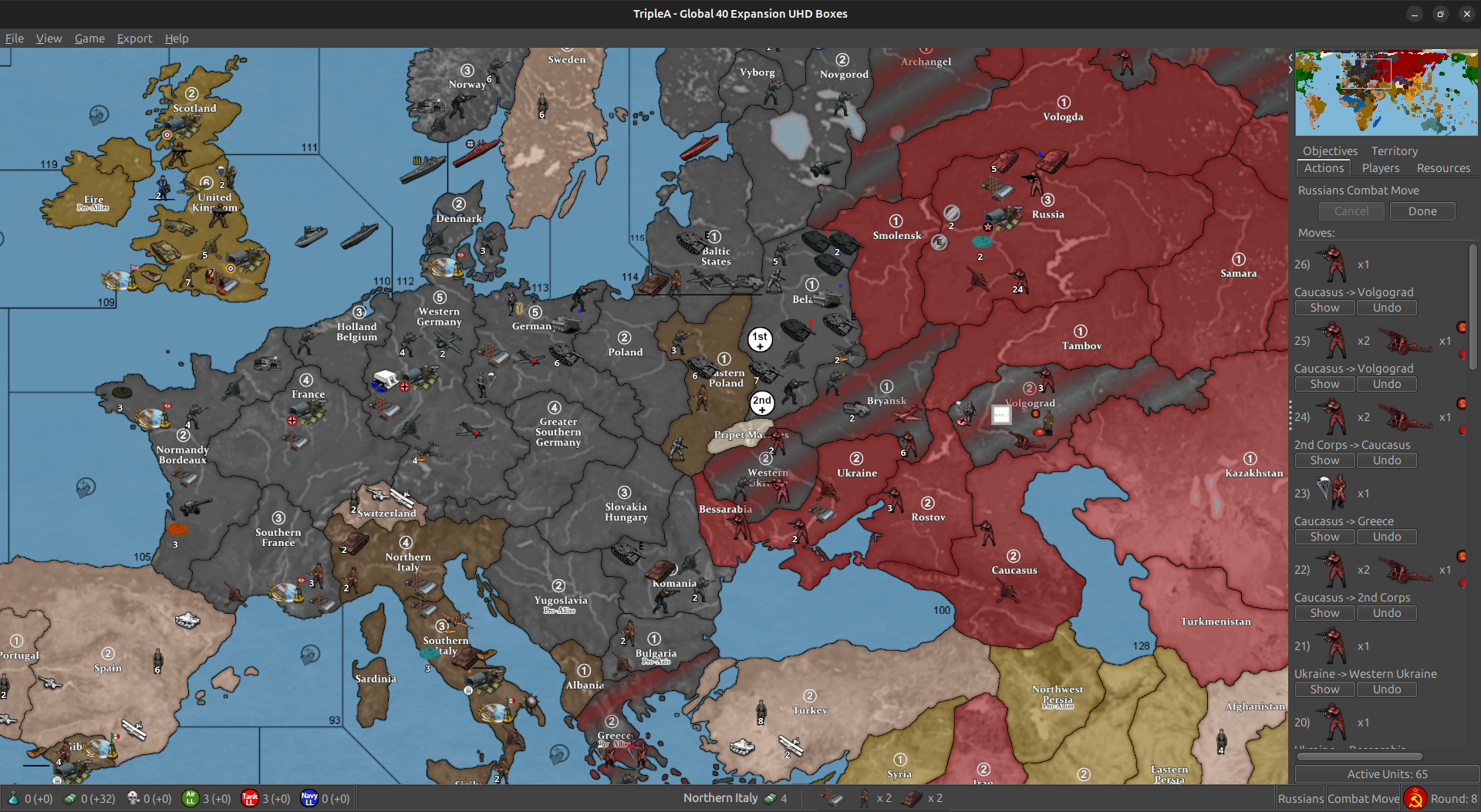Click the Russians flag icon near Round: 8
Viewport: 1481px width, 812px height.
point(1414,798)
